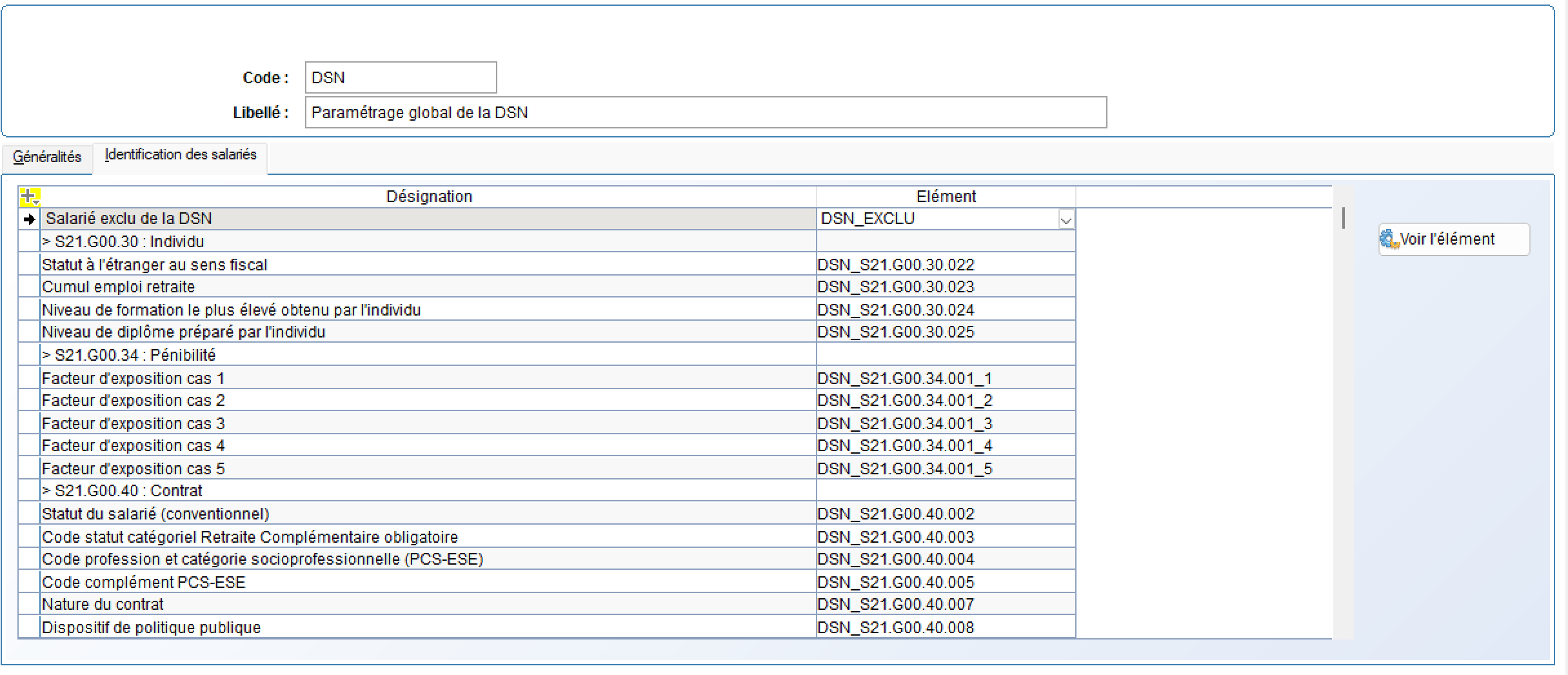1568x675 pixels.
Task: Select the Salarié exclu de la DSN row
Action: click(258, 218)
